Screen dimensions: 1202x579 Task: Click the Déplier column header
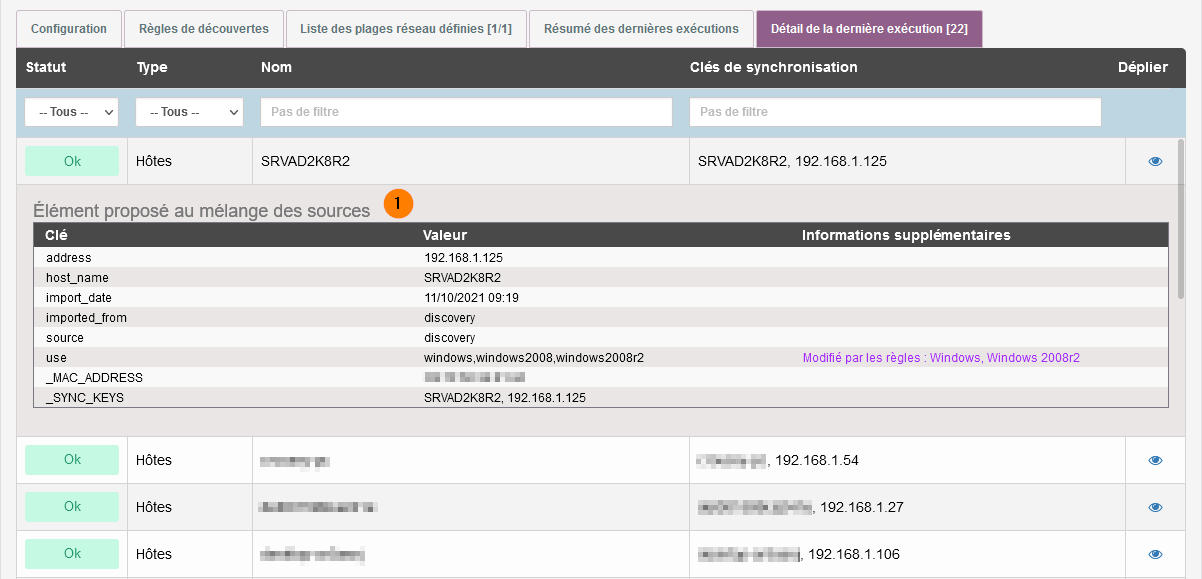click(1142, 68)
